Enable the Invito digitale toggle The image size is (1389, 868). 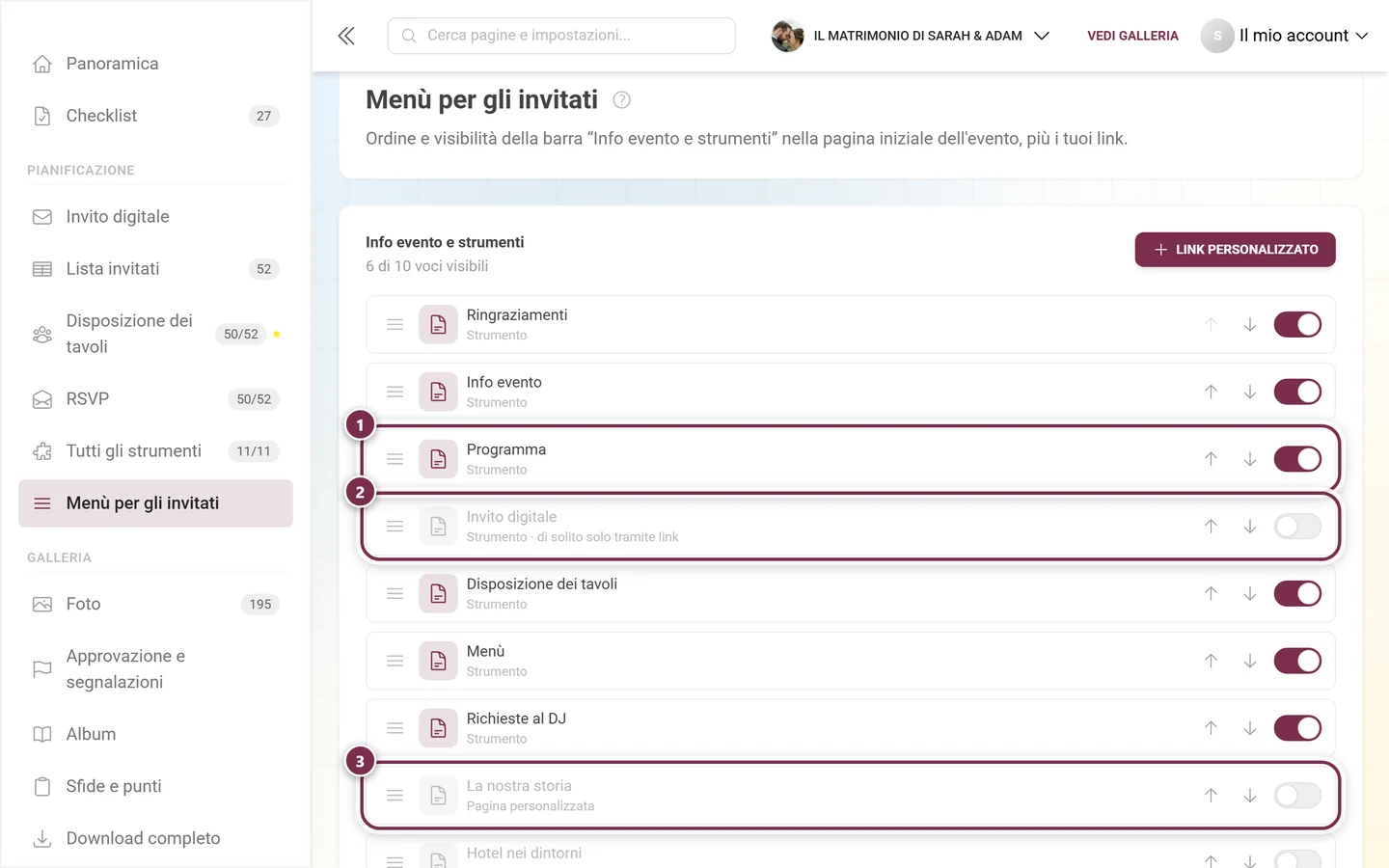click(1297, 527)
